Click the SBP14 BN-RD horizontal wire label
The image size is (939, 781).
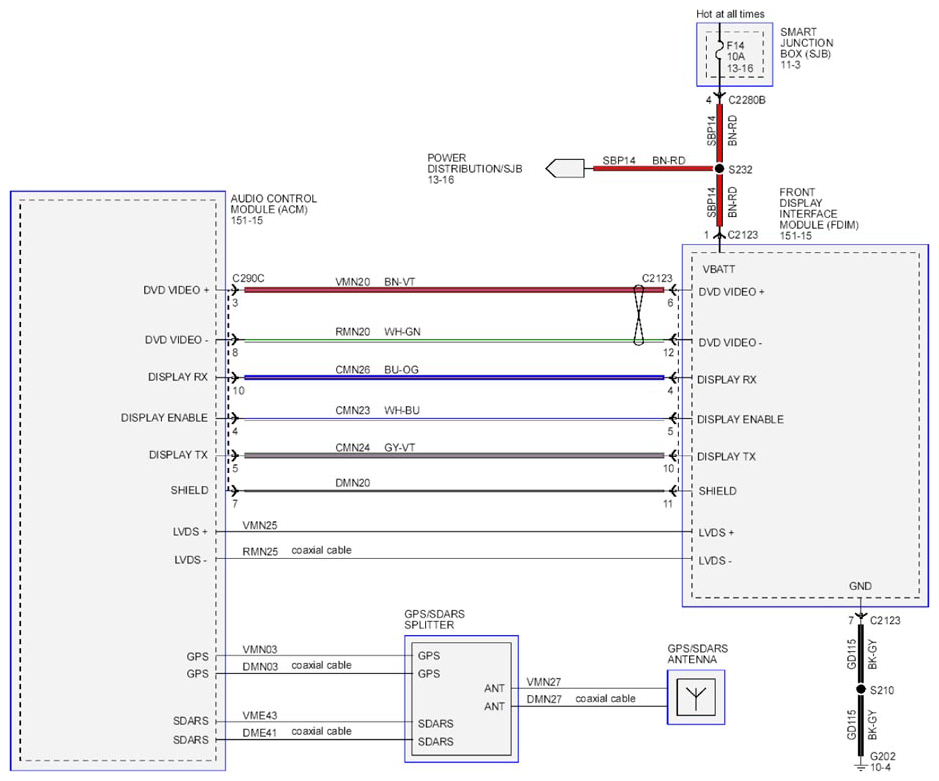644,161
